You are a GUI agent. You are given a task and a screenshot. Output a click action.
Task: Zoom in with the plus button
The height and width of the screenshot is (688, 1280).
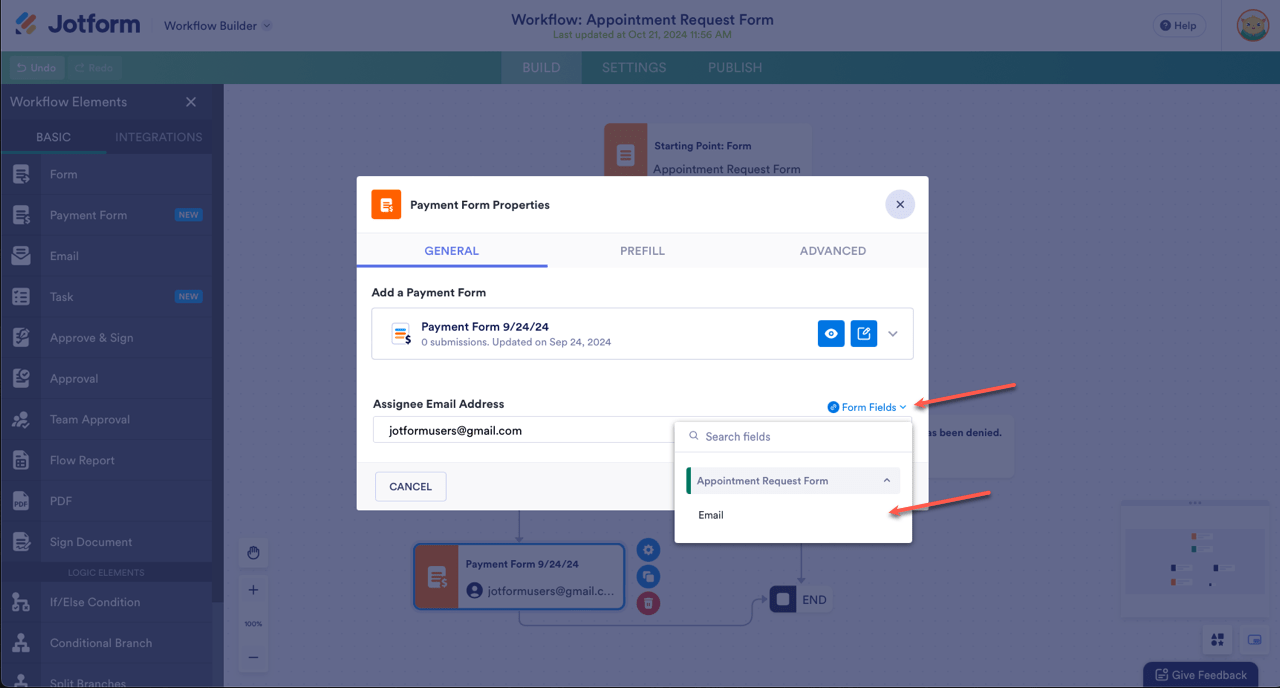point(253,590)
